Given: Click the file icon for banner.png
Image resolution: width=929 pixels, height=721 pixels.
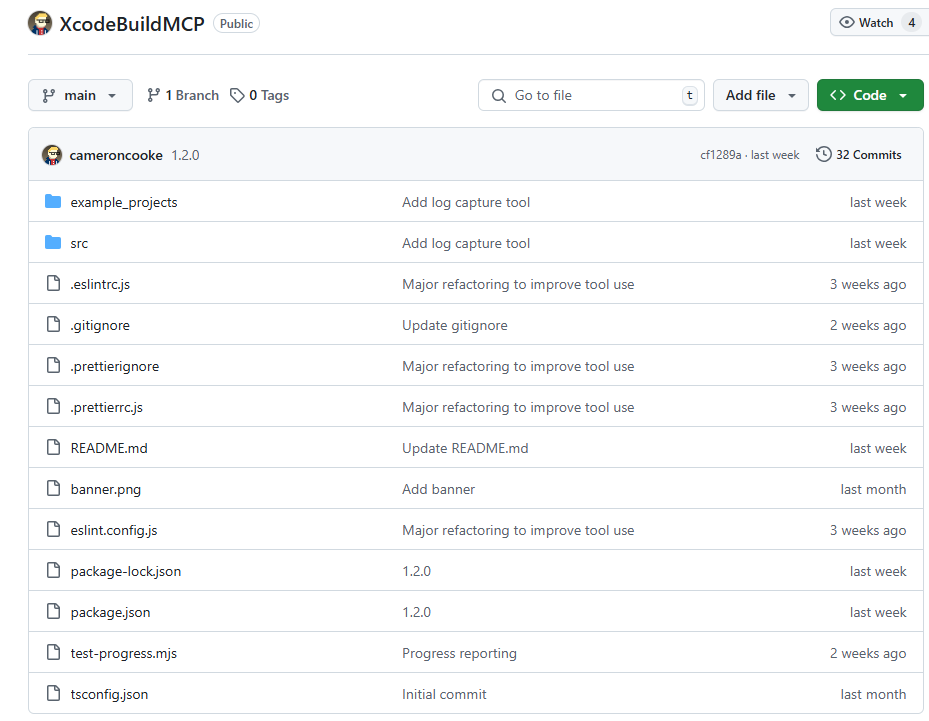Looking at the screenshot, I should pos(53,489).
